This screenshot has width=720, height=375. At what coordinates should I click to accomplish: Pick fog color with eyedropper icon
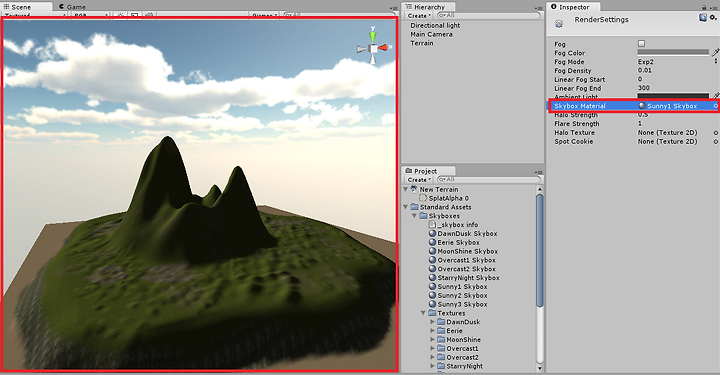[x=715, y=53]
